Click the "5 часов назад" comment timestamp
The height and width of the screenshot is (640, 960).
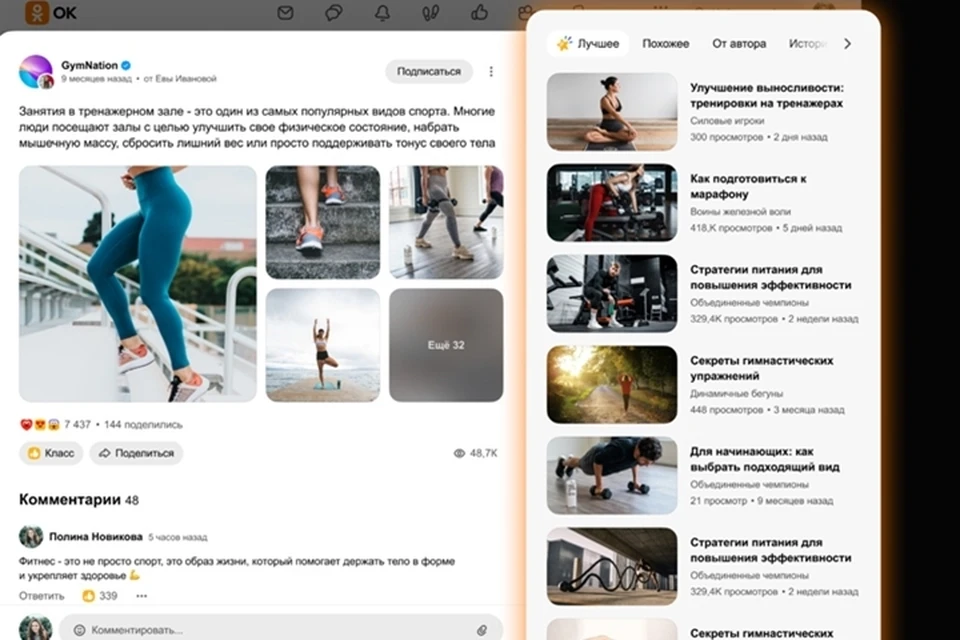[x=178, y=537]
